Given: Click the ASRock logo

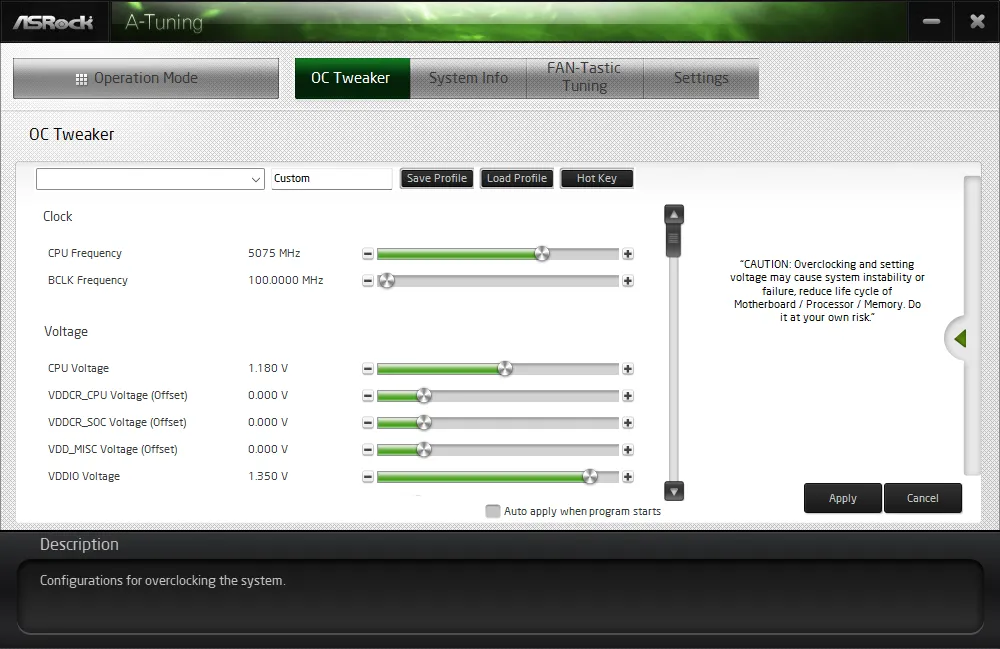Looking at the screenshot, I should (54, 22).
